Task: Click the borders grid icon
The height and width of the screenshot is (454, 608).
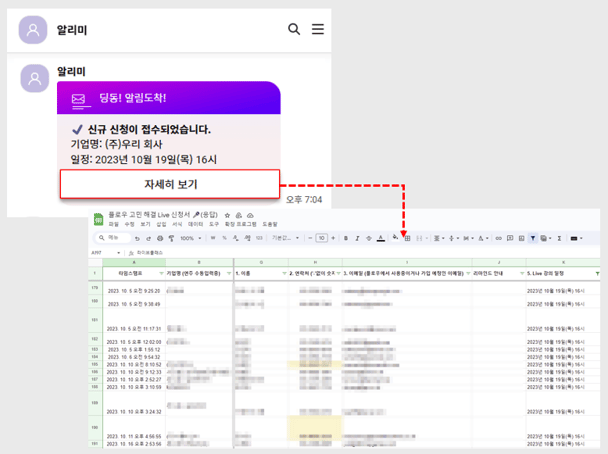Action: 408,238
